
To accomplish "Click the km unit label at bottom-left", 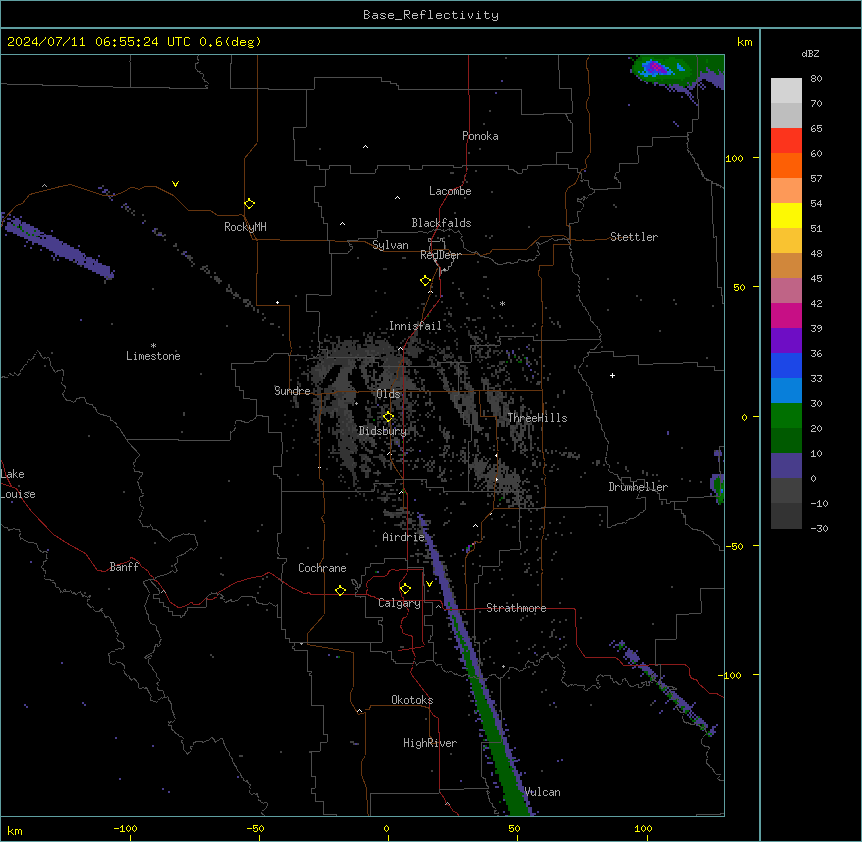I will tap(14, 831).
